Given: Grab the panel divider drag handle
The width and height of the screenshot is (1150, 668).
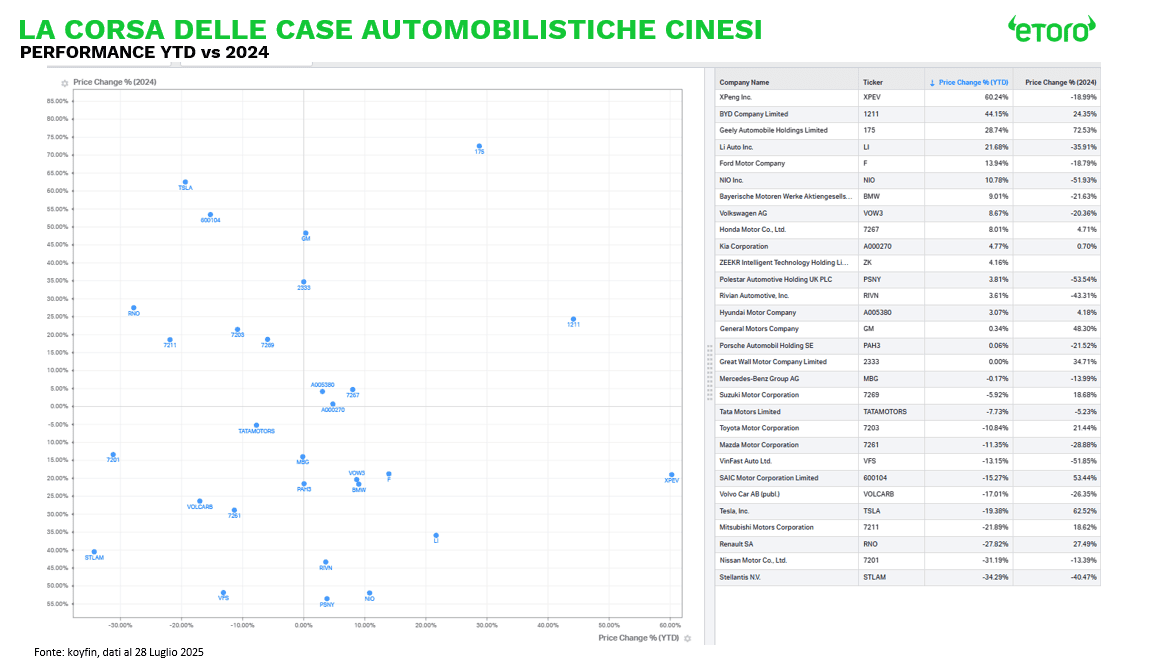Looking at the screenshot, I should 709,372.
